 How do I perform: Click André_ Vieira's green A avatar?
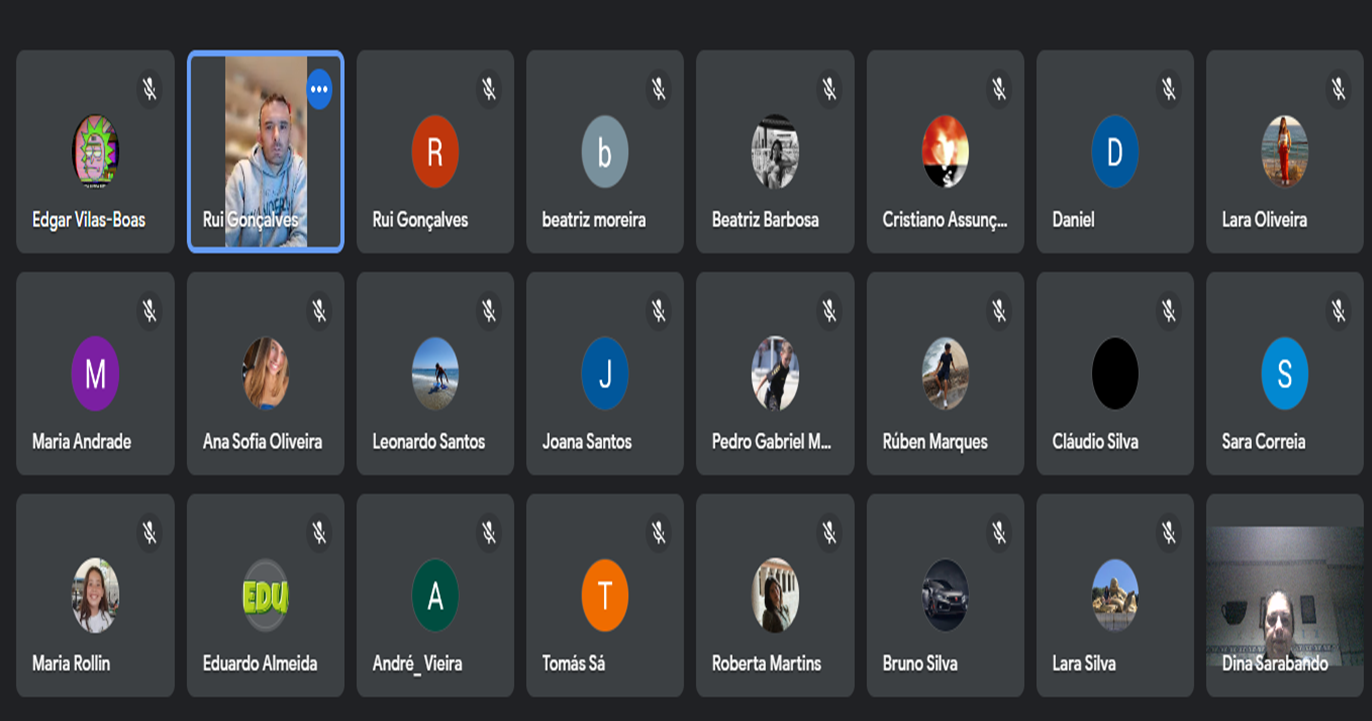435,595
